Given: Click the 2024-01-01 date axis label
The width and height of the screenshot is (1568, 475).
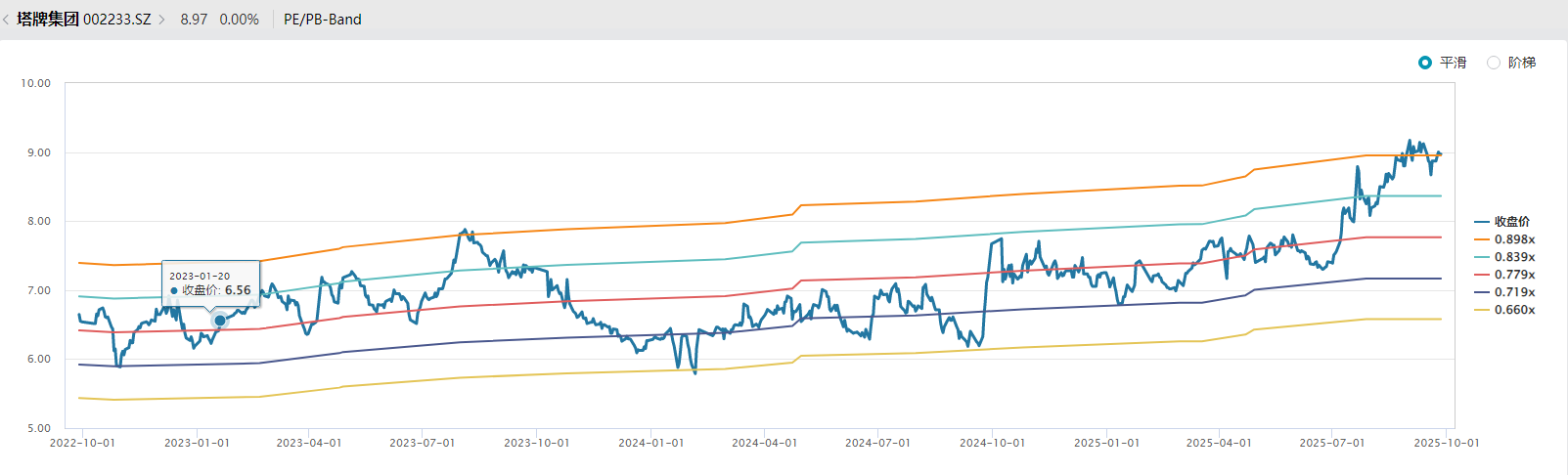Looking at the screenshot, I should (651, 443).
